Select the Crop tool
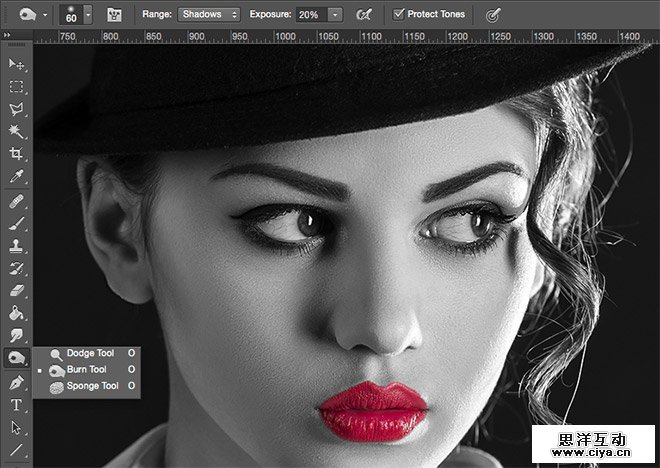This screenshot has width=660, height=468. pos(16,154)
